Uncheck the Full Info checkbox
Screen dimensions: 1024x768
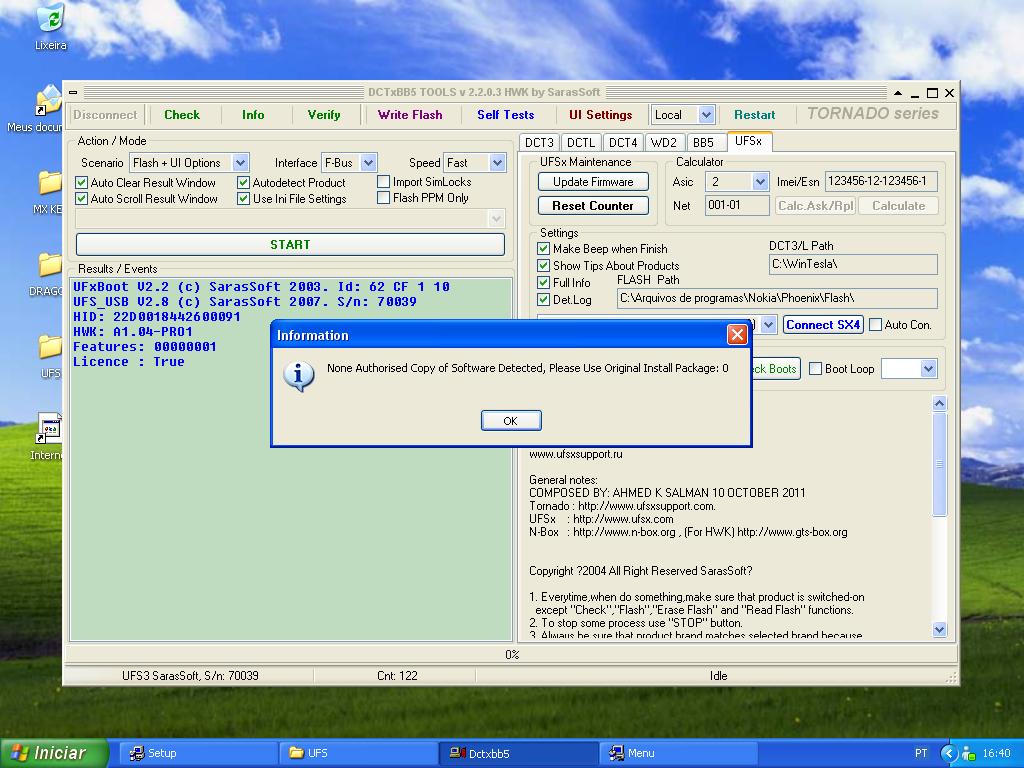click(x=543, y=283)
